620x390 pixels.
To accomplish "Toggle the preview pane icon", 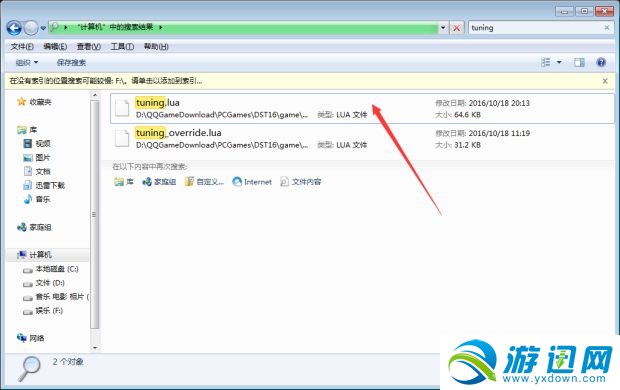I will pyautogui.click(x=579, y=62).
